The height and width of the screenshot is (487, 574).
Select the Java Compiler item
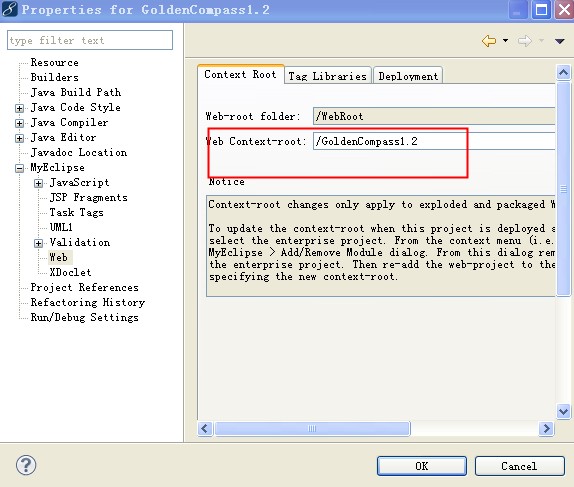coord(70,122)
